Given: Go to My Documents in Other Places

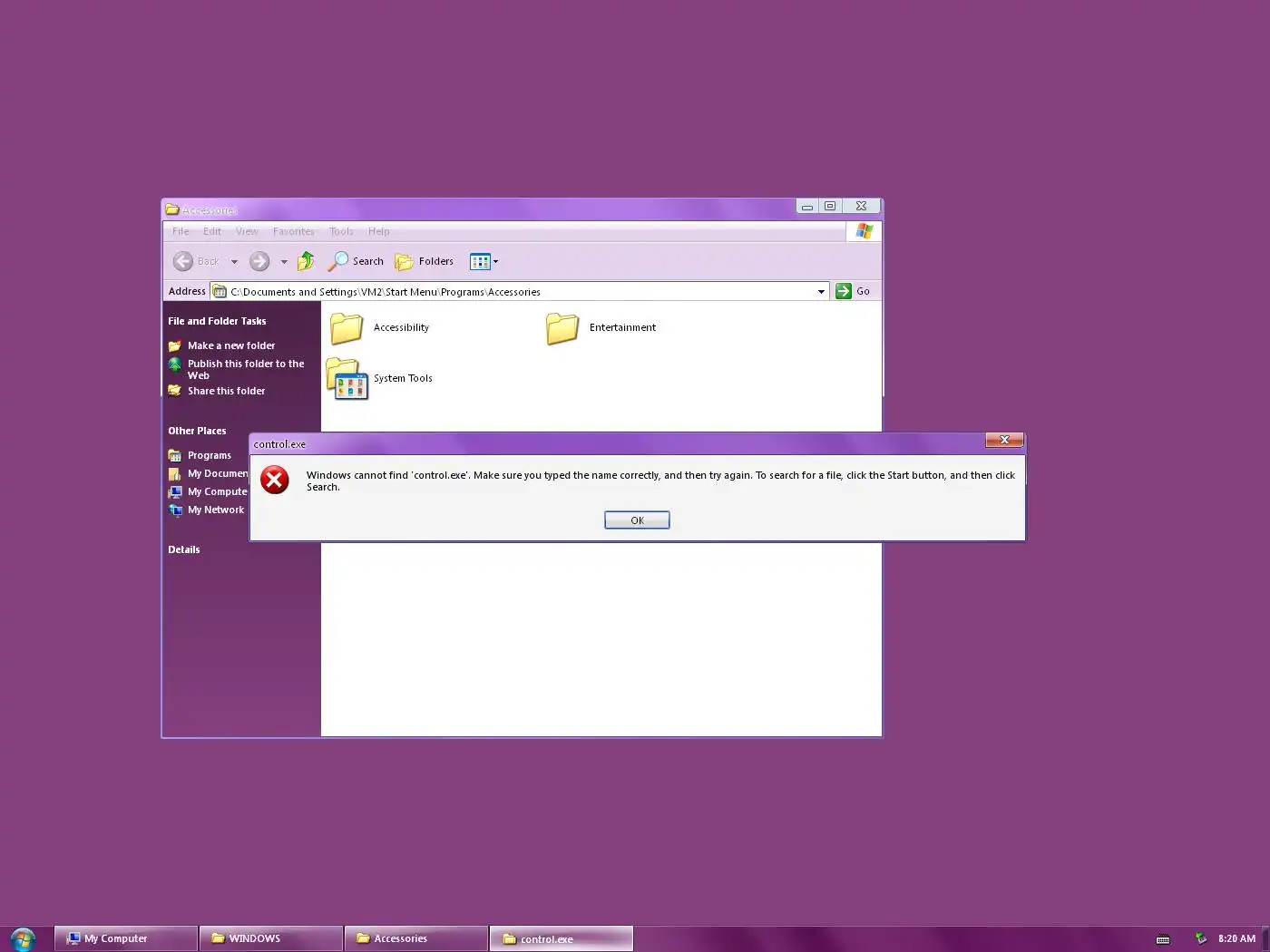Looking at the screenshot, I should [218, 473].
